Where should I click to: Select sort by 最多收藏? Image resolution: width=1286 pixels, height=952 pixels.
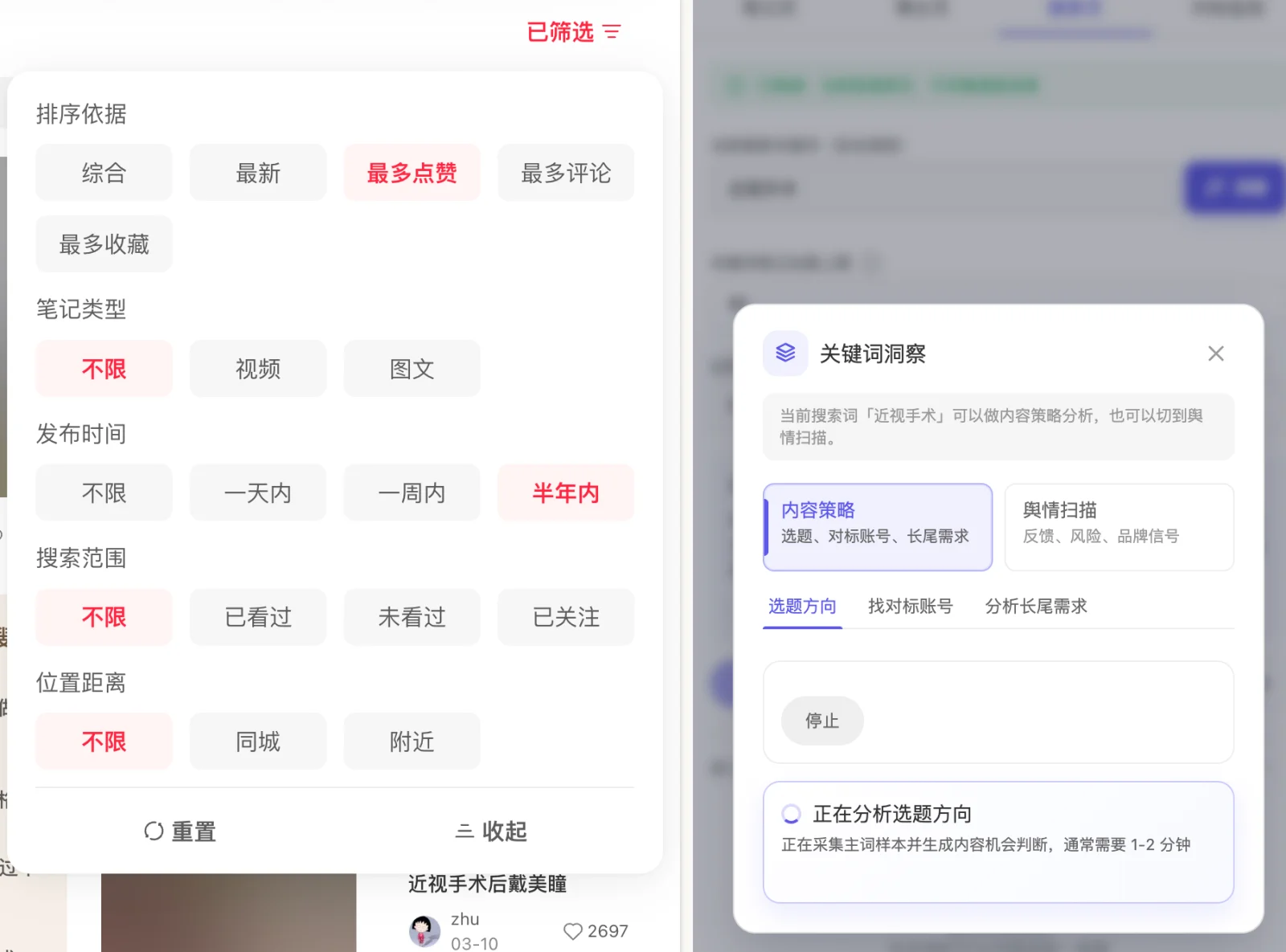(104, 244)
